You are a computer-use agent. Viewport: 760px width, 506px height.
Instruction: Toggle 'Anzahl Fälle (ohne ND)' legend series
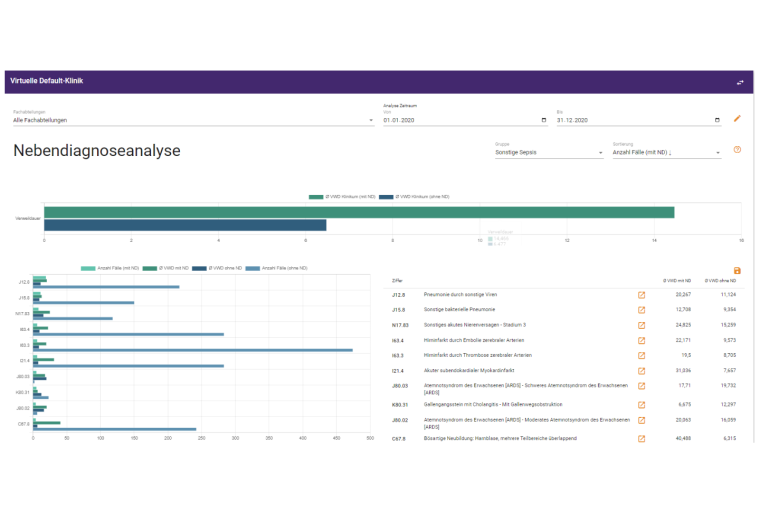[285, 268]
